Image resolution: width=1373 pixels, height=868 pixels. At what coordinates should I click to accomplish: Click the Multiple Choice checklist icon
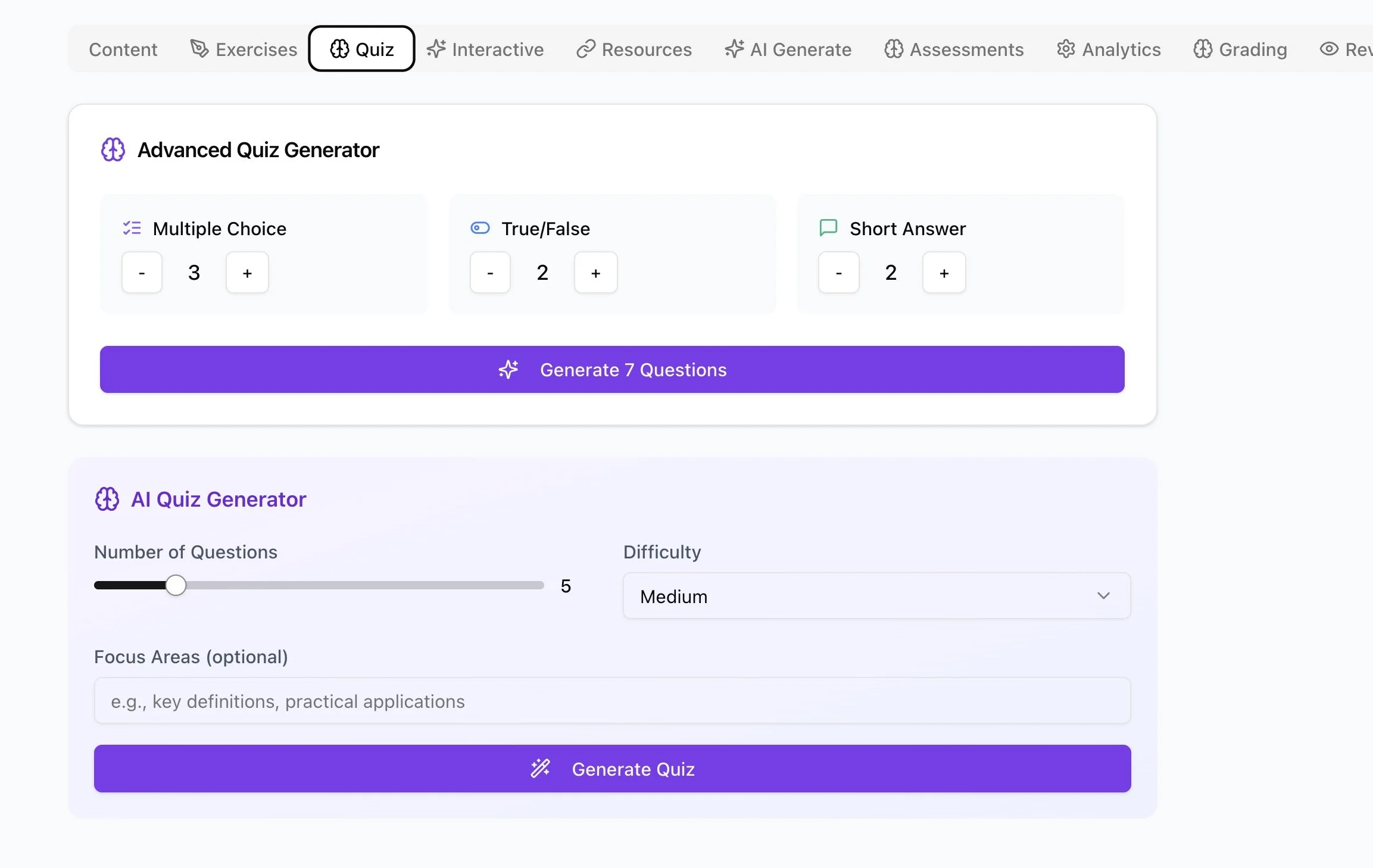(132, 228)
